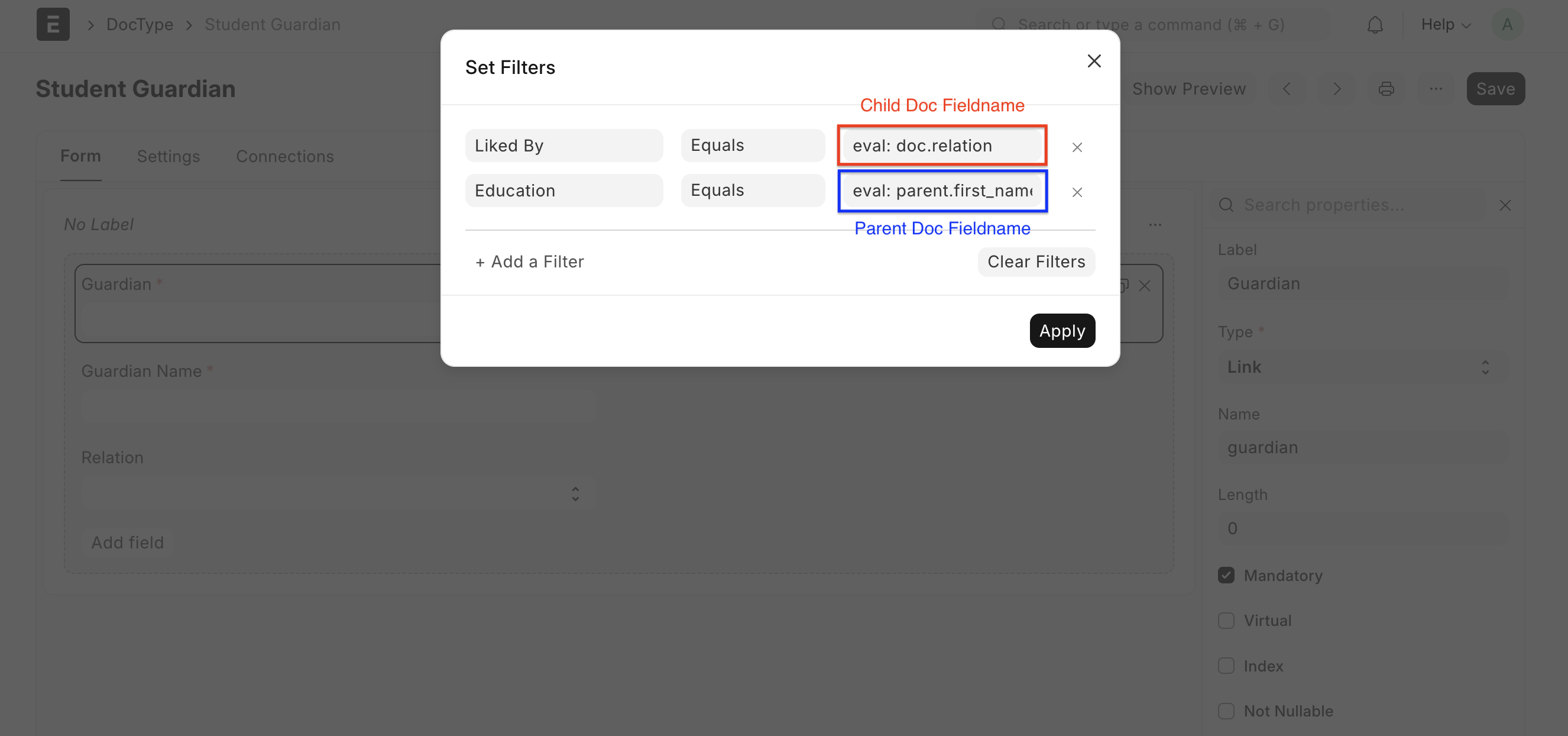This screenshot has height=736, width=1568.
Task: Click the Apply button
Action: 1061,331
